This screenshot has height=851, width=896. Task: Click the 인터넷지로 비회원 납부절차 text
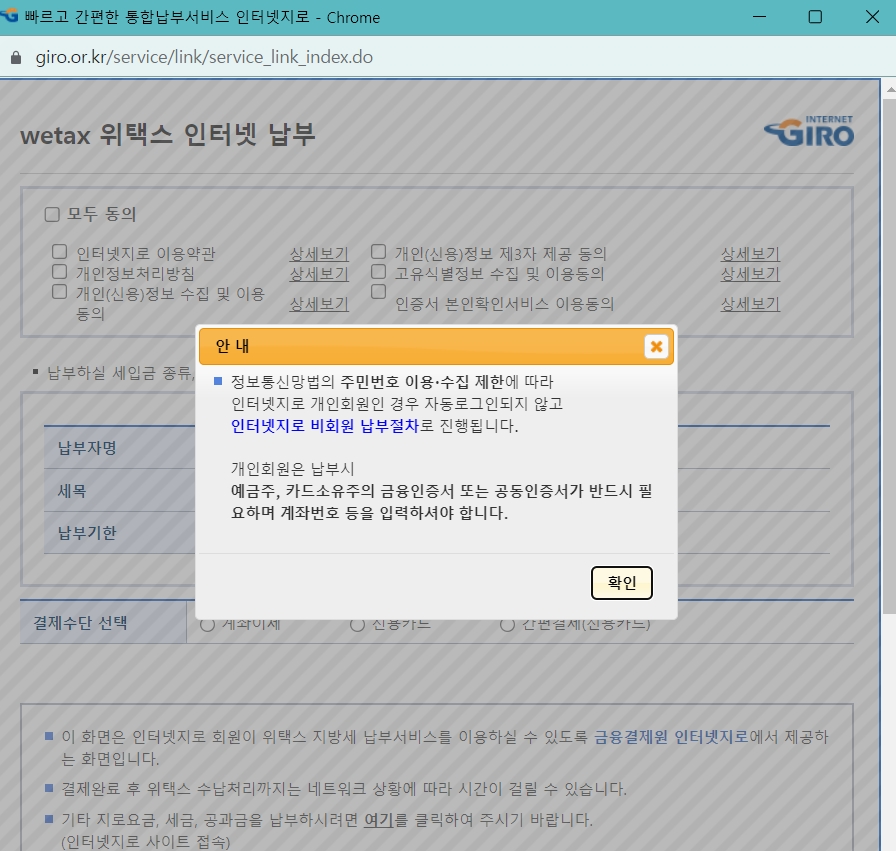coord(325,426)
